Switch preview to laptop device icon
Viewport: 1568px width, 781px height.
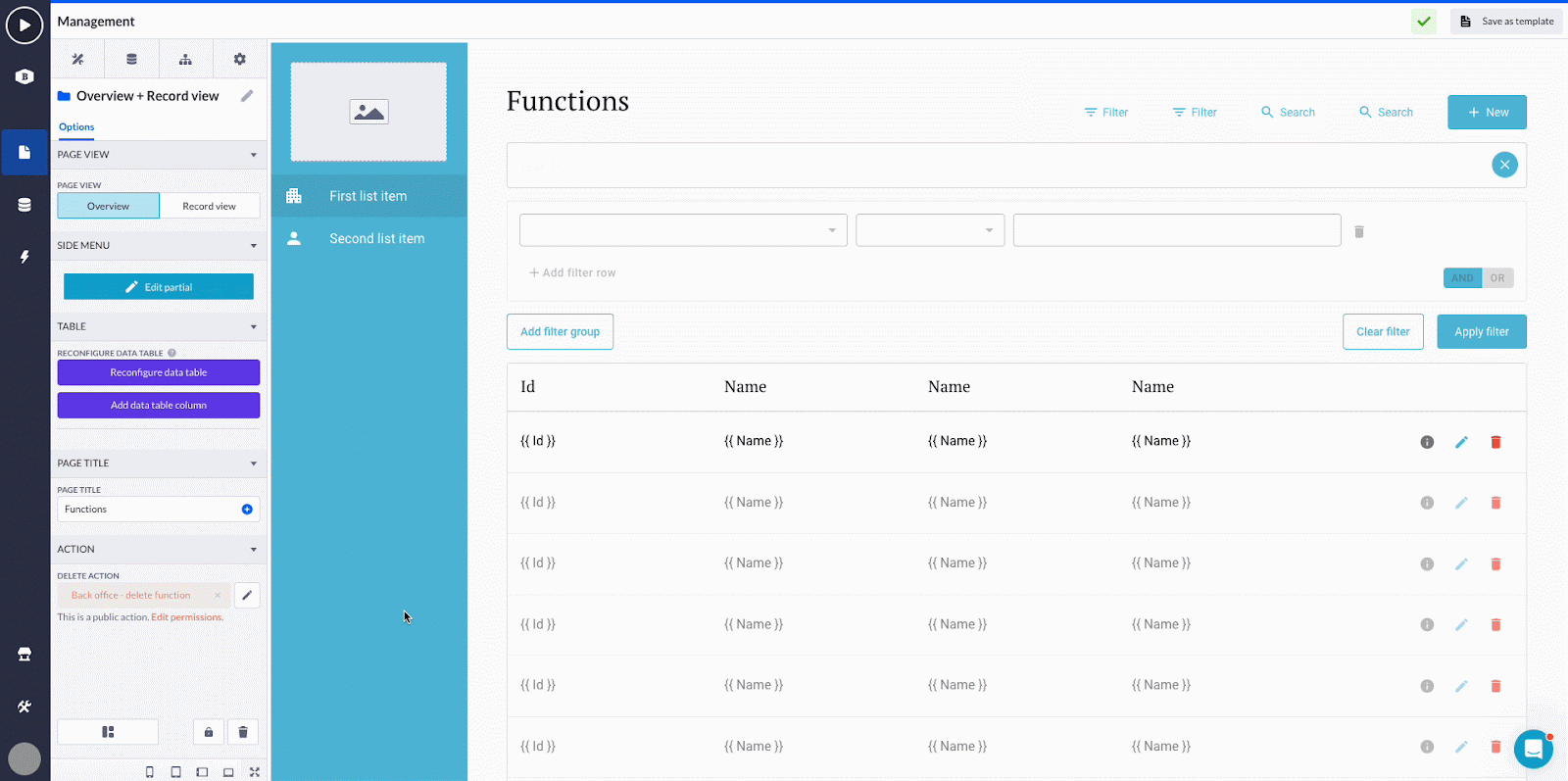click(228, 772)
